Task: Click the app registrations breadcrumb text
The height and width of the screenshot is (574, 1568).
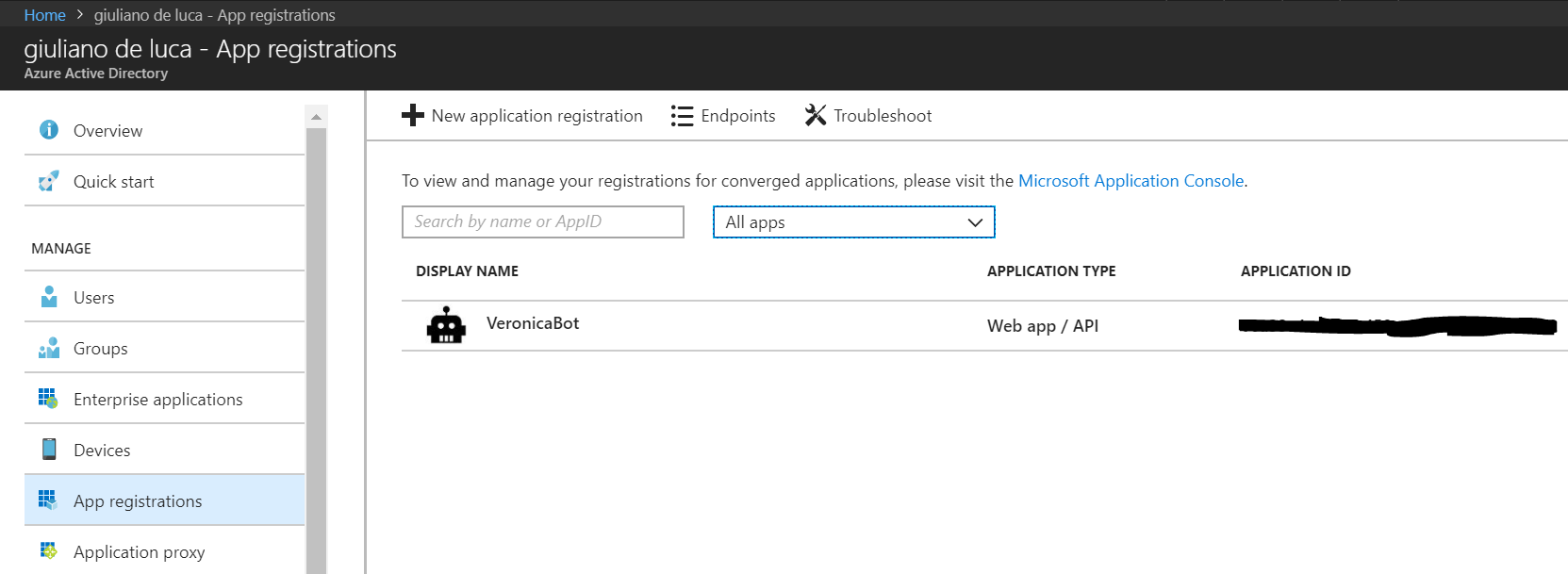Action: (215, 15)
